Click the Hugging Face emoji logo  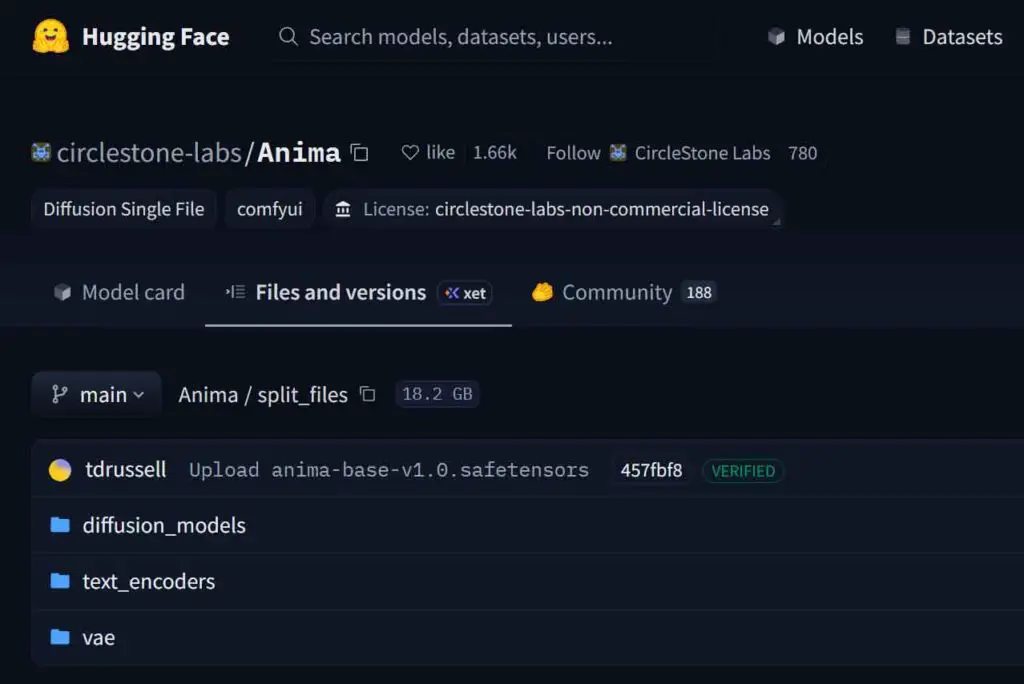point(51,36)
